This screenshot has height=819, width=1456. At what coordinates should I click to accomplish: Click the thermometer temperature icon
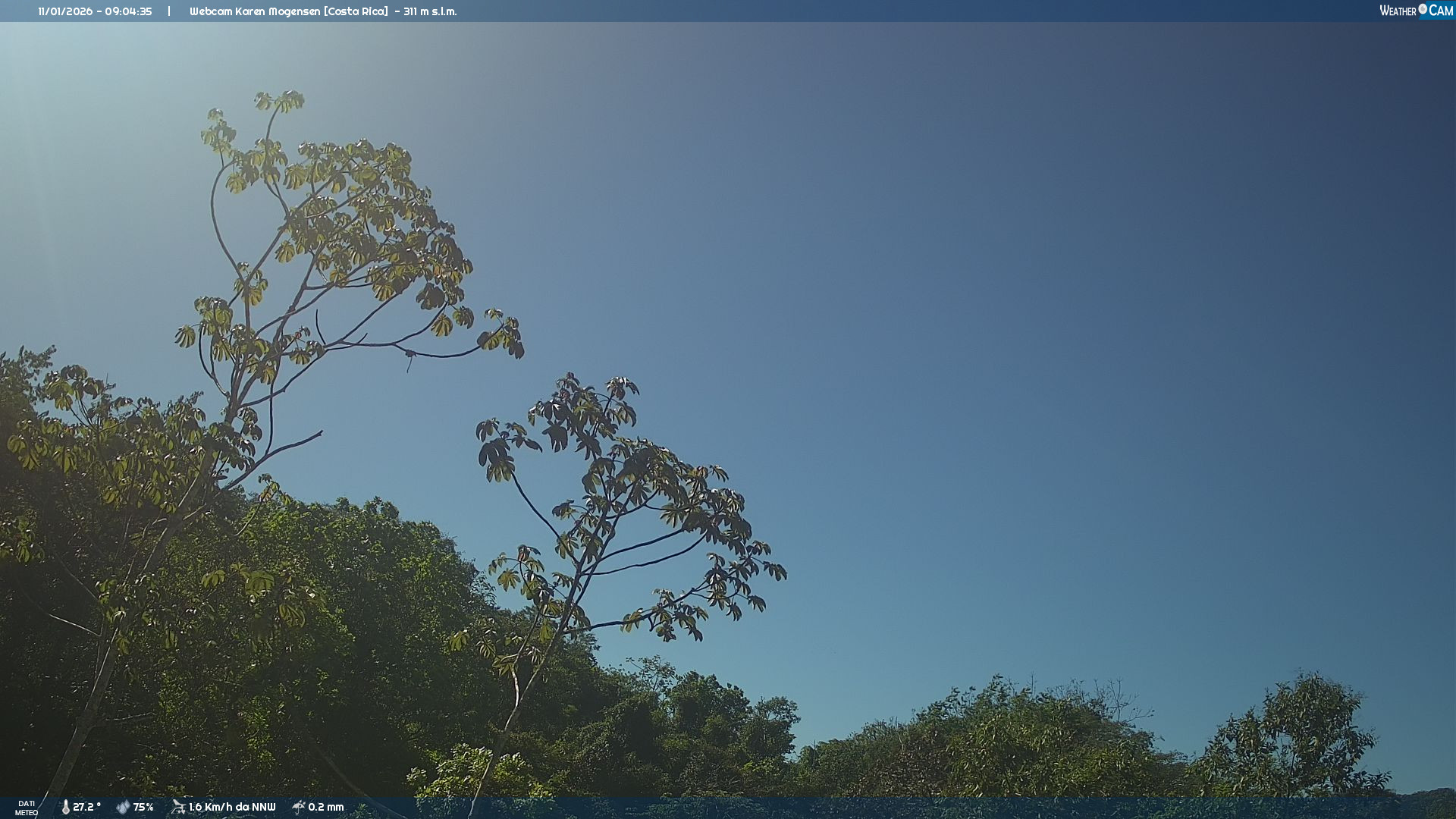point(66,807)
